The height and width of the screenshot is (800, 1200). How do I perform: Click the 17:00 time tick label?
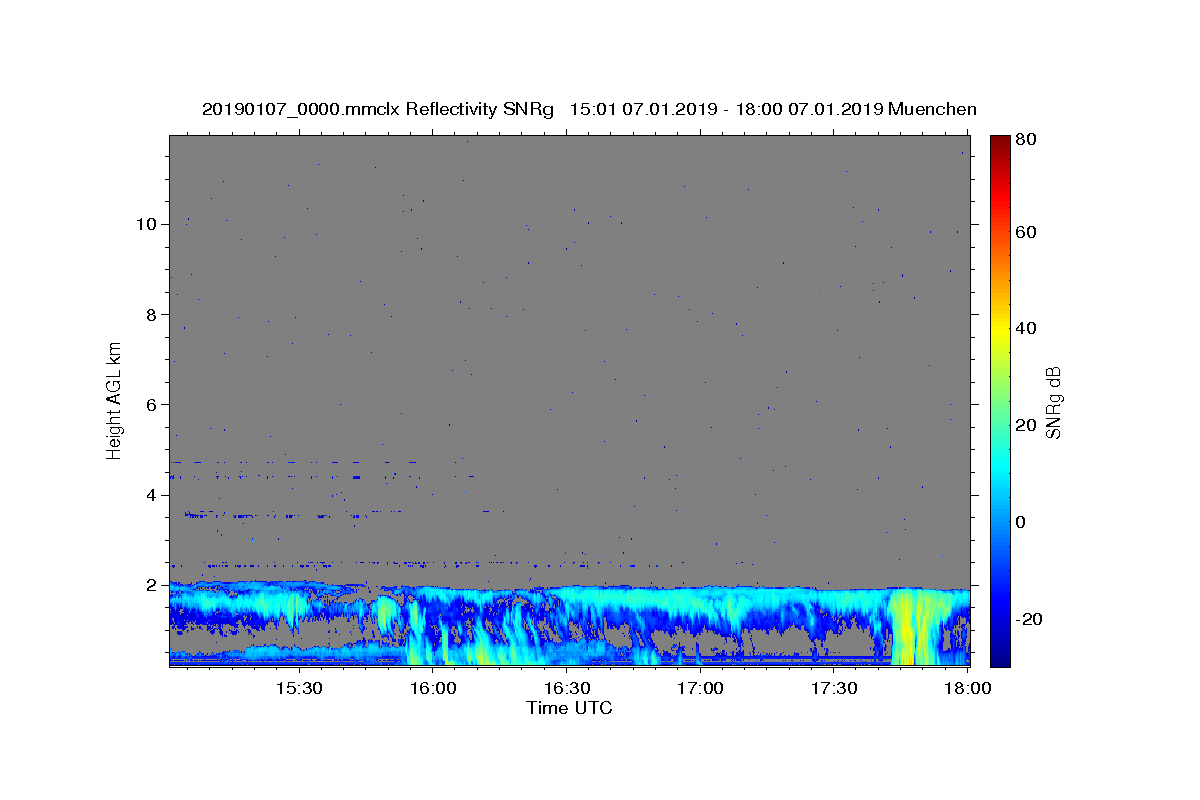coord(700,688)
